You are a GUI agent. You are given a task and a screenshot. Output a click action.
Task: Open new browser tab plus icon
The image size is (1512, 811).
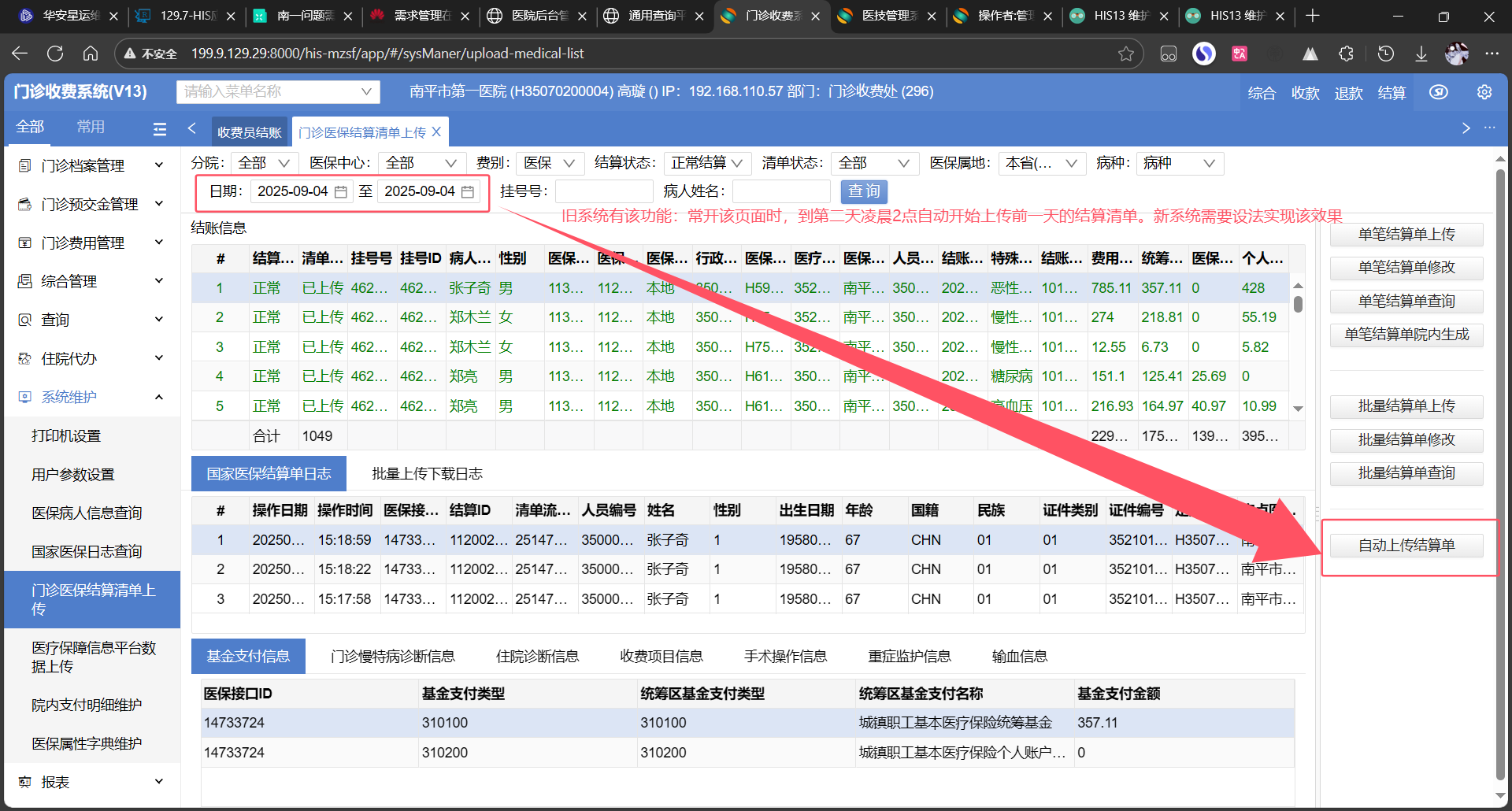pos(1312,16)
